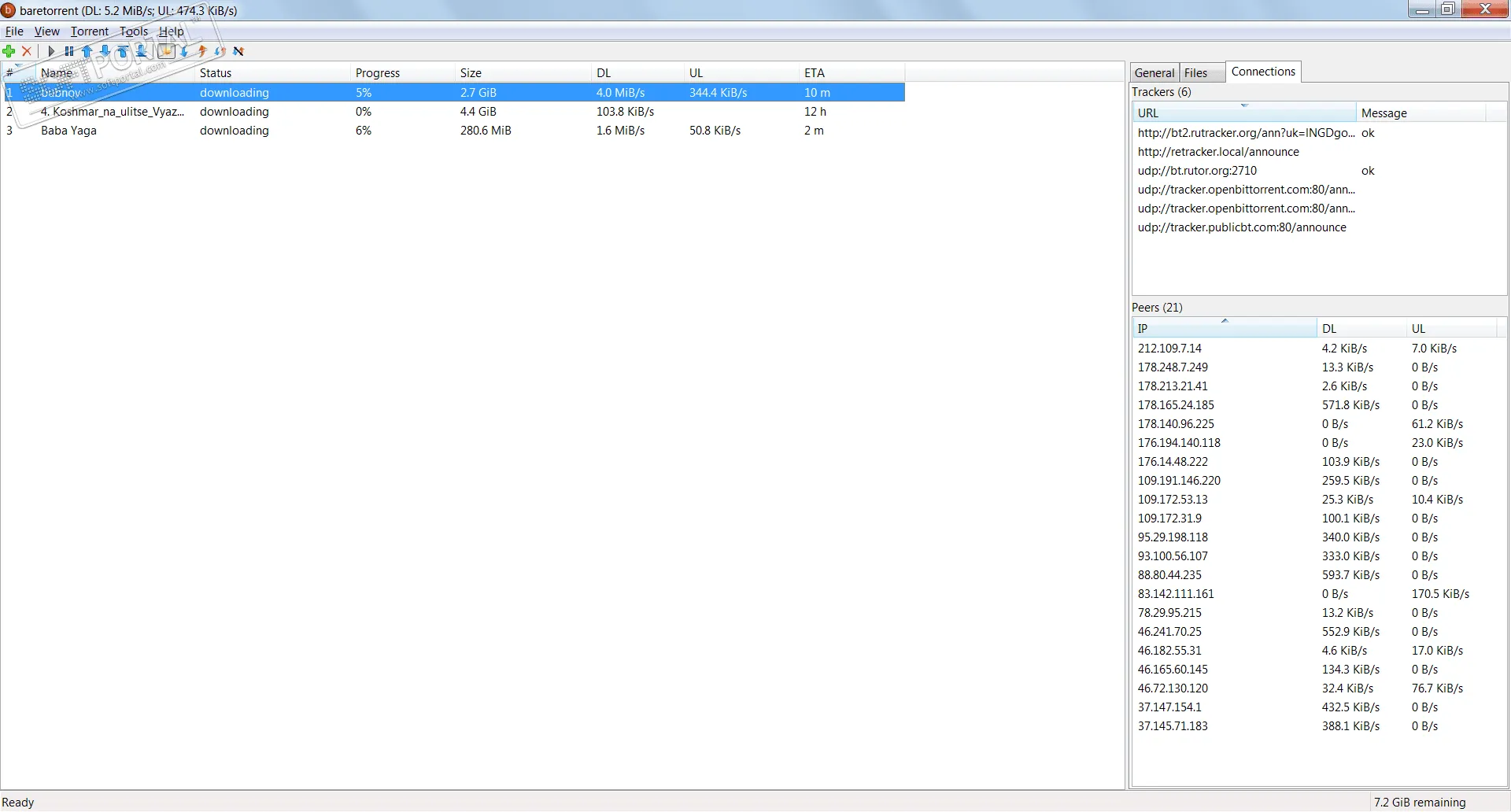Select peer 178.248.7.249
The image size is (1511, 812).
pyautogui.click(x=1314, y=367)
